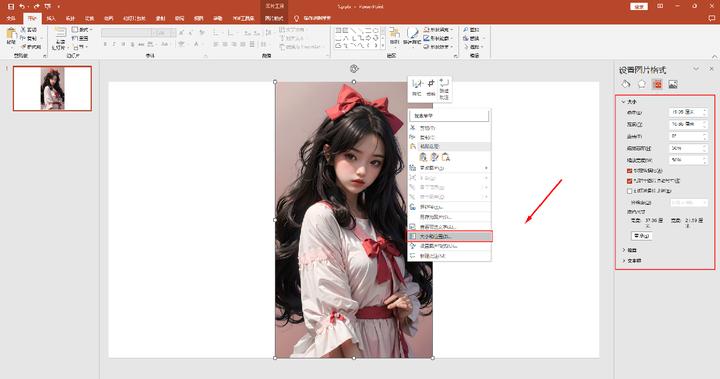Click the Scale Height field in format pane

point(688,148)
